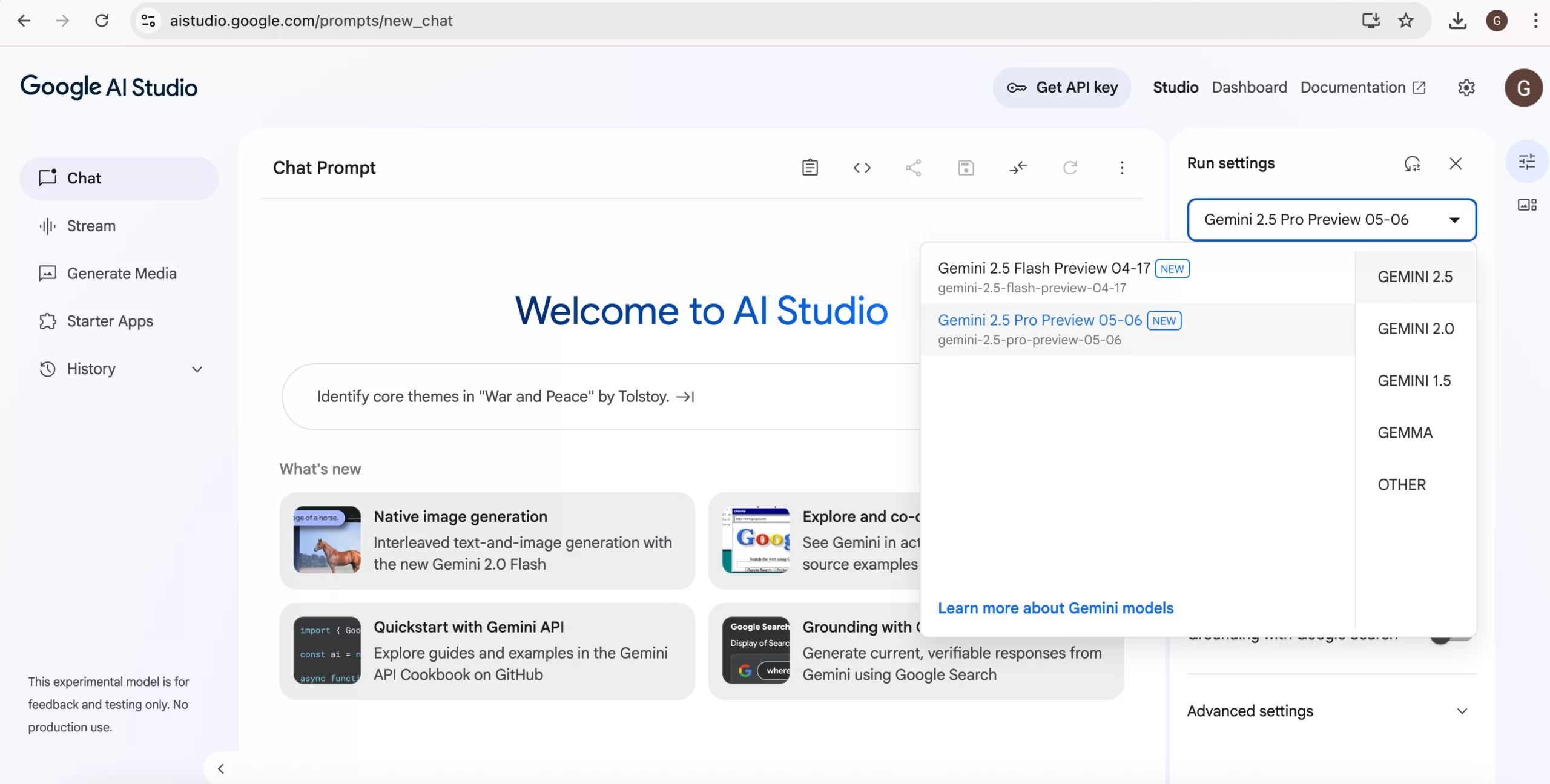
Task: Switch to GEMMA model category
Action: 1416,433
